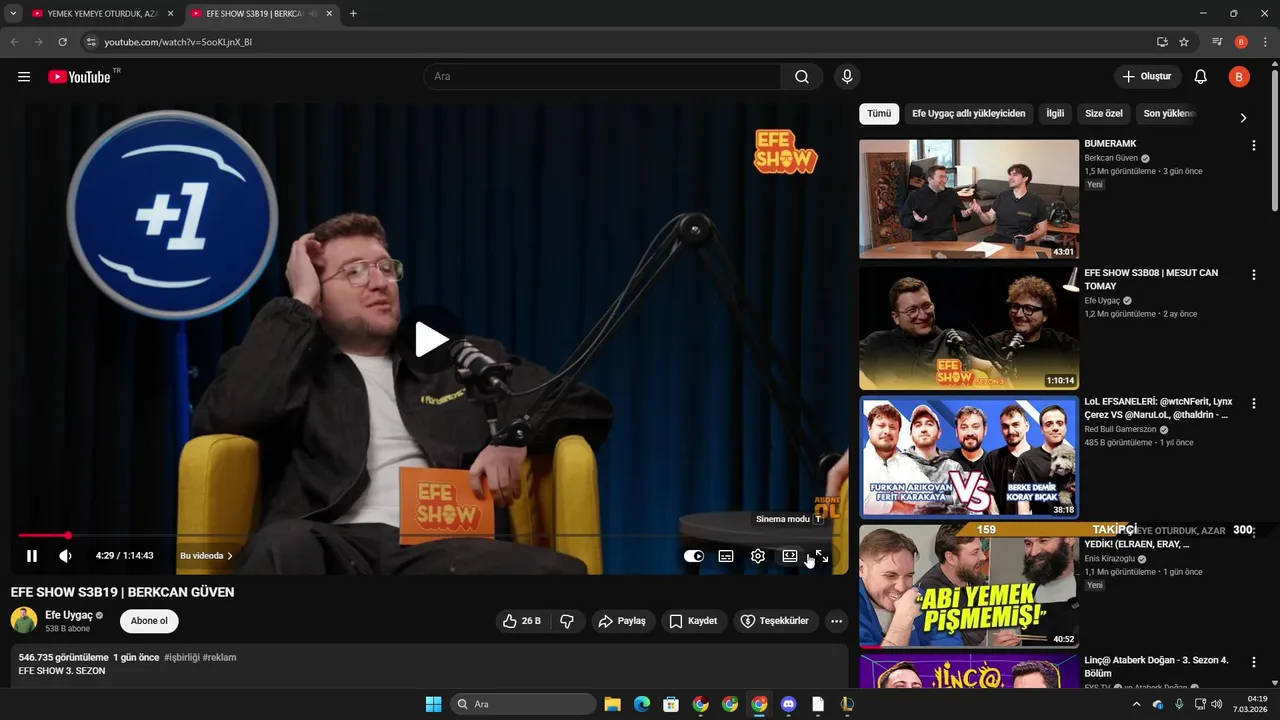1280x720 pixels.
Task: Subscribe with Abone ol button
Action: (x=149, y=621)
